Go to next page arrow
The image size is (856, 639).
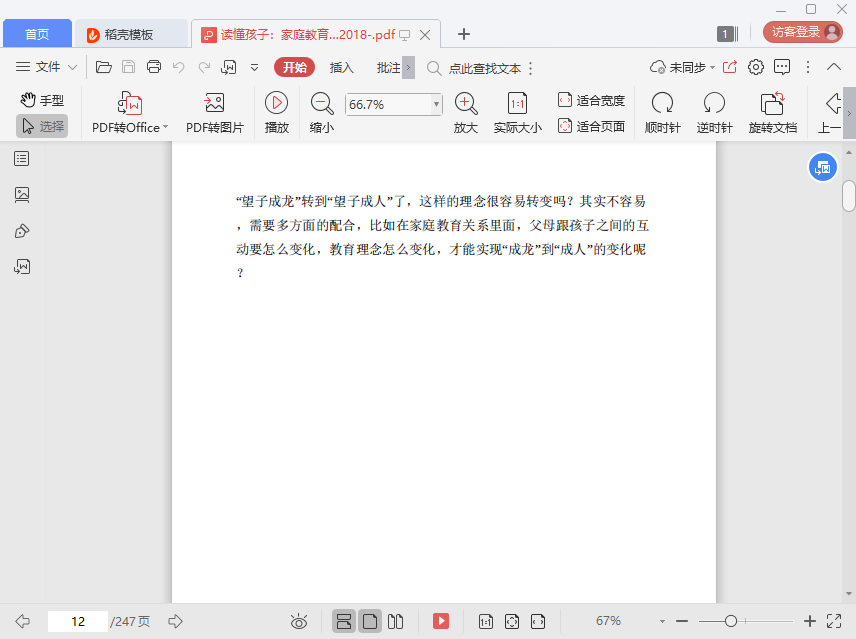[175, 621]
